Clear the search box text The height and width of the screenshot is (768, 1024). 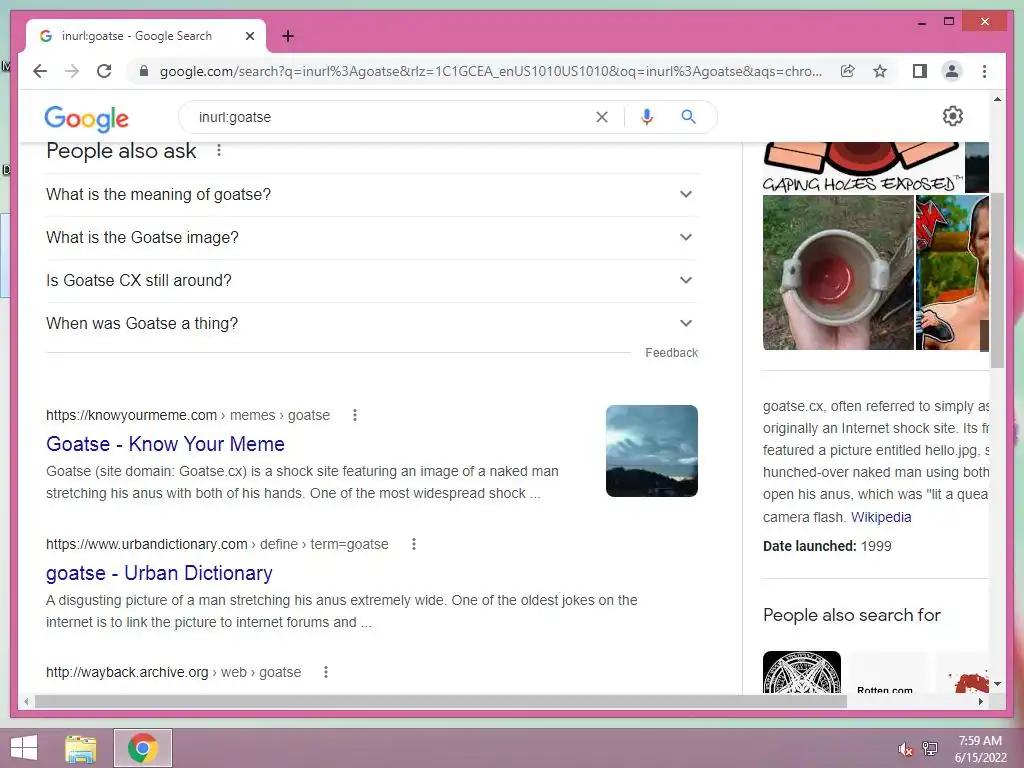601,117
